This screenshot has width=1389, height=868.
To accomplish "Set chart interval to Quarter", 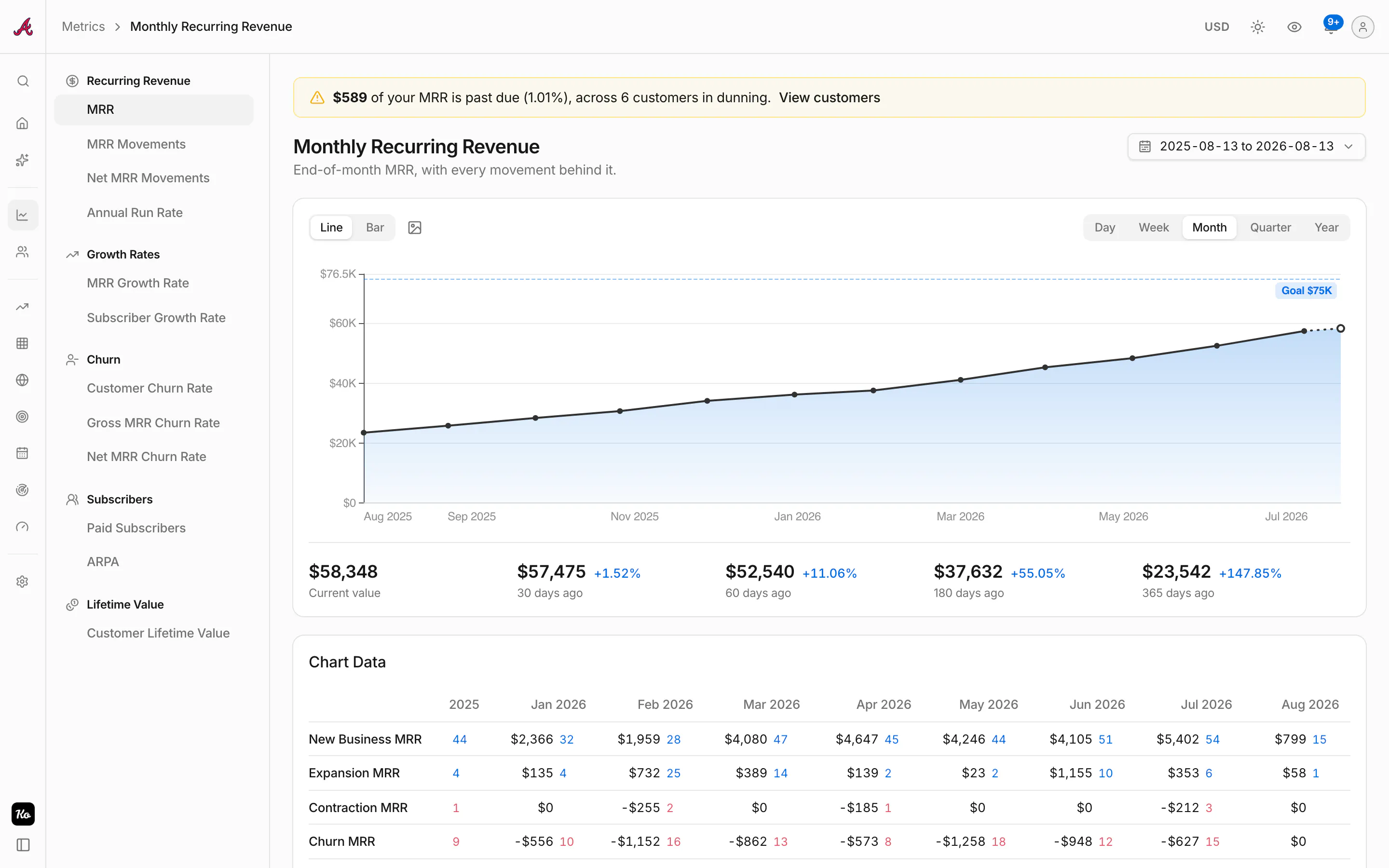I will [x=1270, y=227].
